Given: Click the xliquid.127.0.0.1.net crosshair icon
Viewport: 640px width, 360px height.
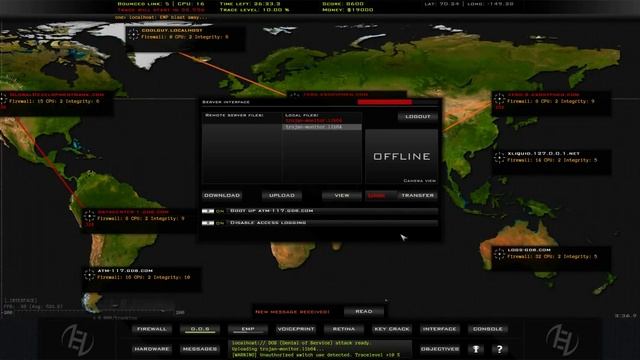Looking at the screenshot, I should [x=499, y=158].
